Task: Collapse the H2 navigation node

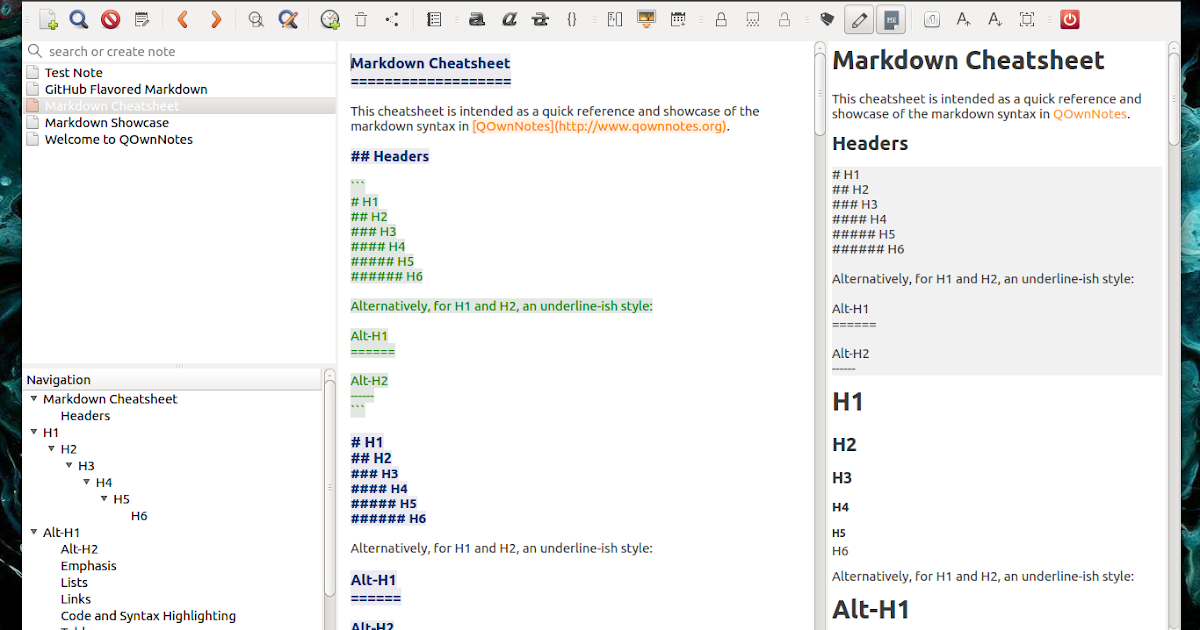Action: (51, 449)
